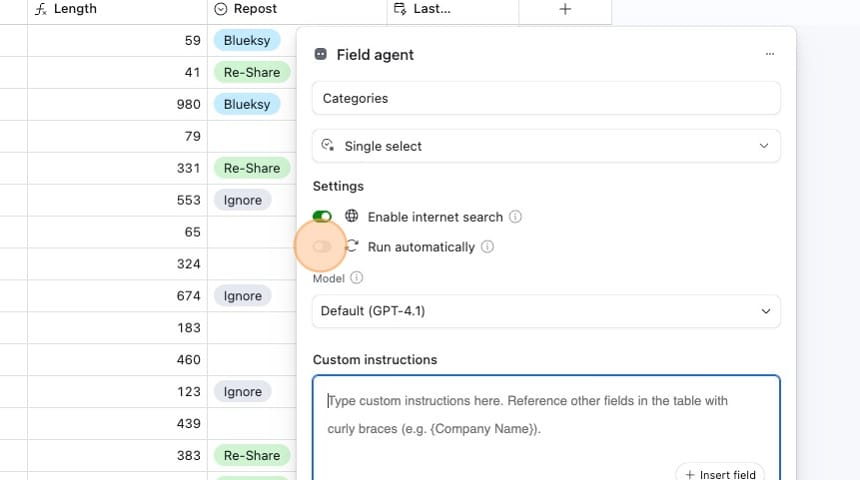The width and height of the screenshot is (860, 480).
Task: Select the Blueksy tag in the first row
Action: 246,41
